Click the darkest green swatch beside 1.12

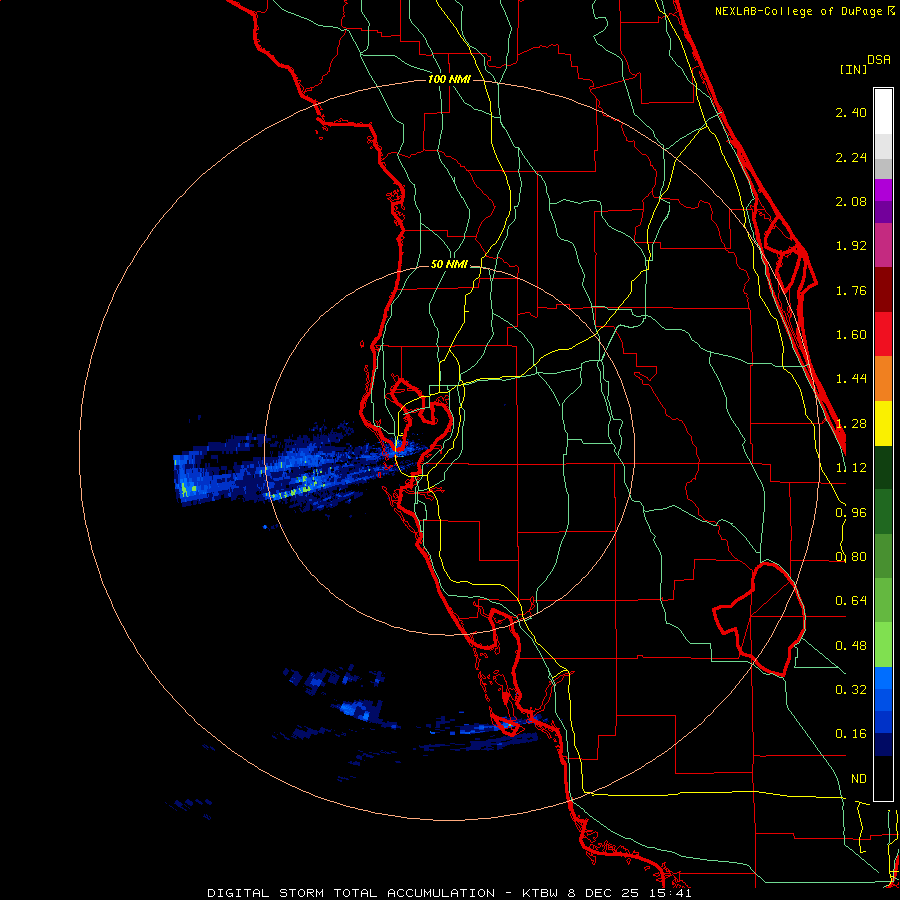883,467
